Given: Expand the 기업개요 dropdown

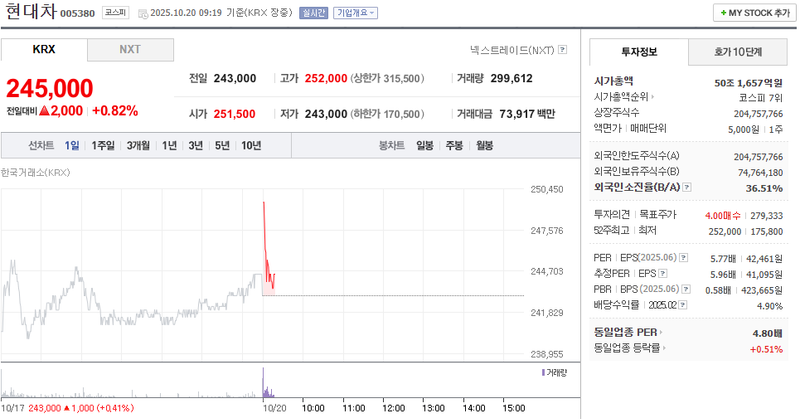Looking at the screenshot, I should (356, 13).
